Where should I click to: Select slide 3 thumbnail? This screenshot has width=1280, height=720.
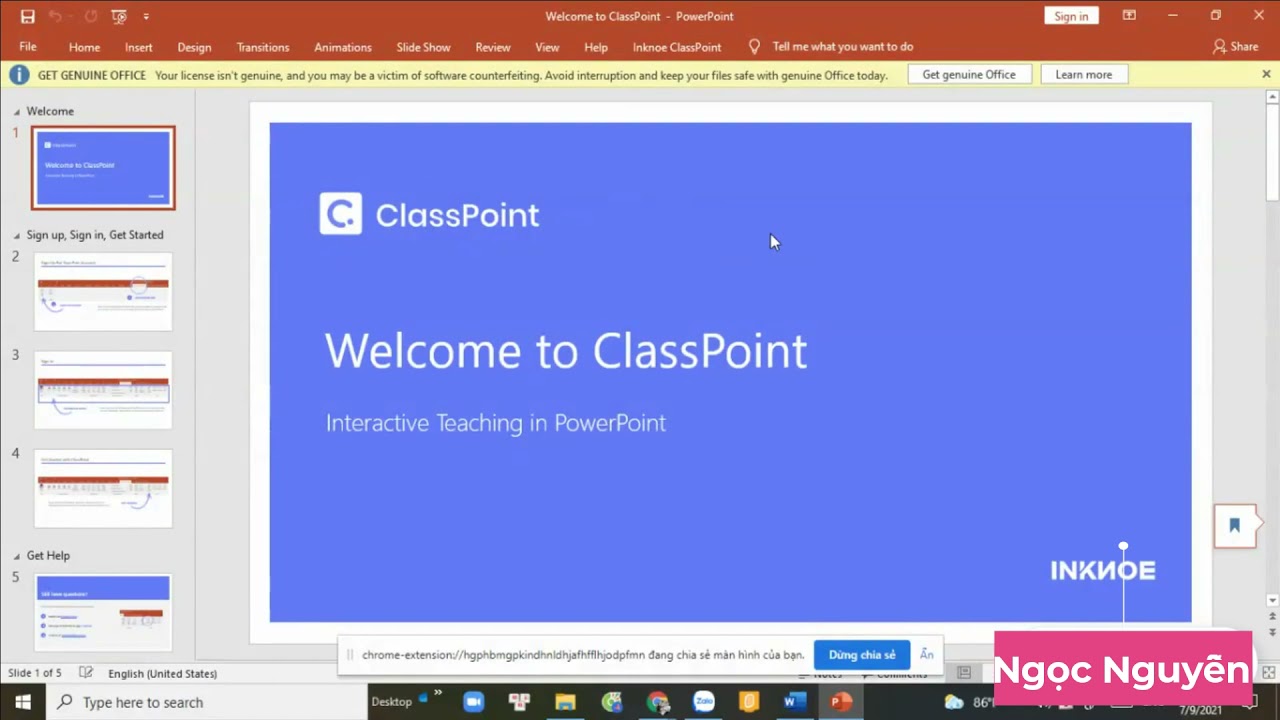coord(103,390)
